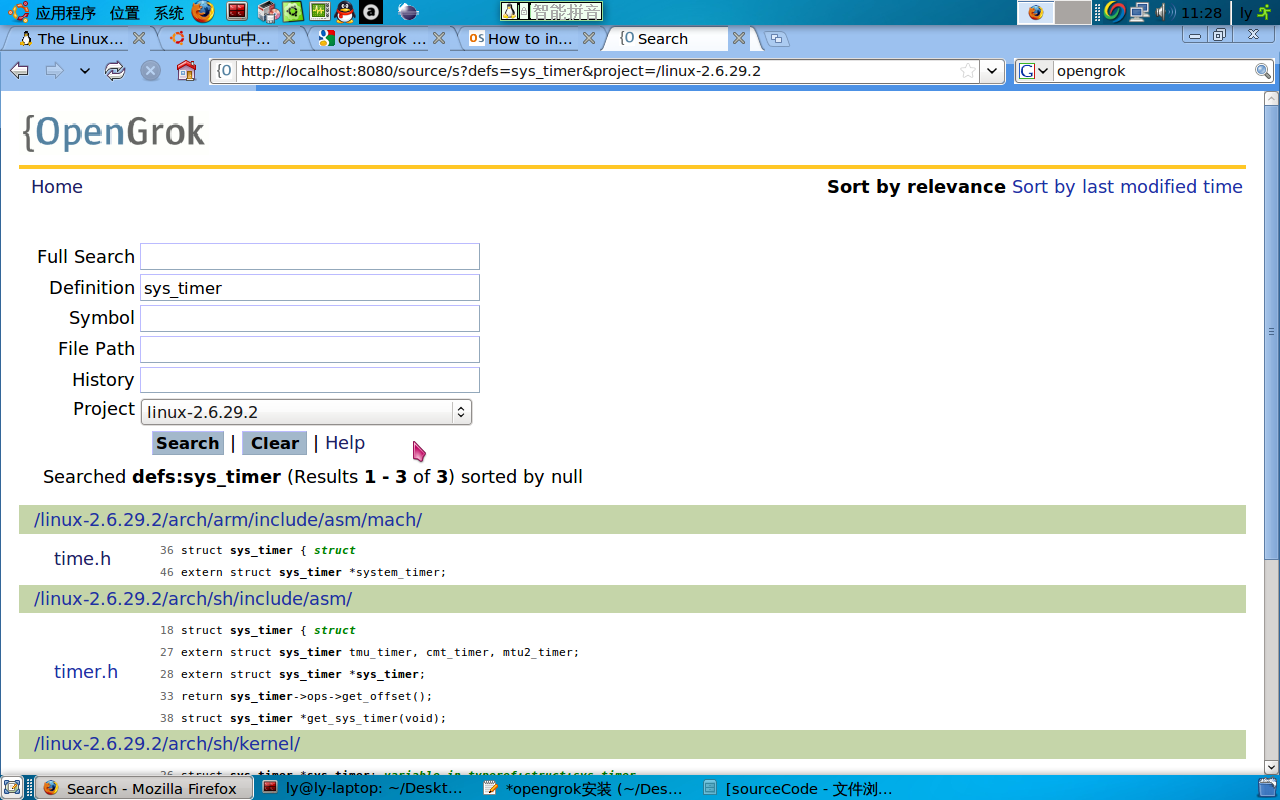
Task: Go to the browser Home page icon
Action: click(186, 71)
